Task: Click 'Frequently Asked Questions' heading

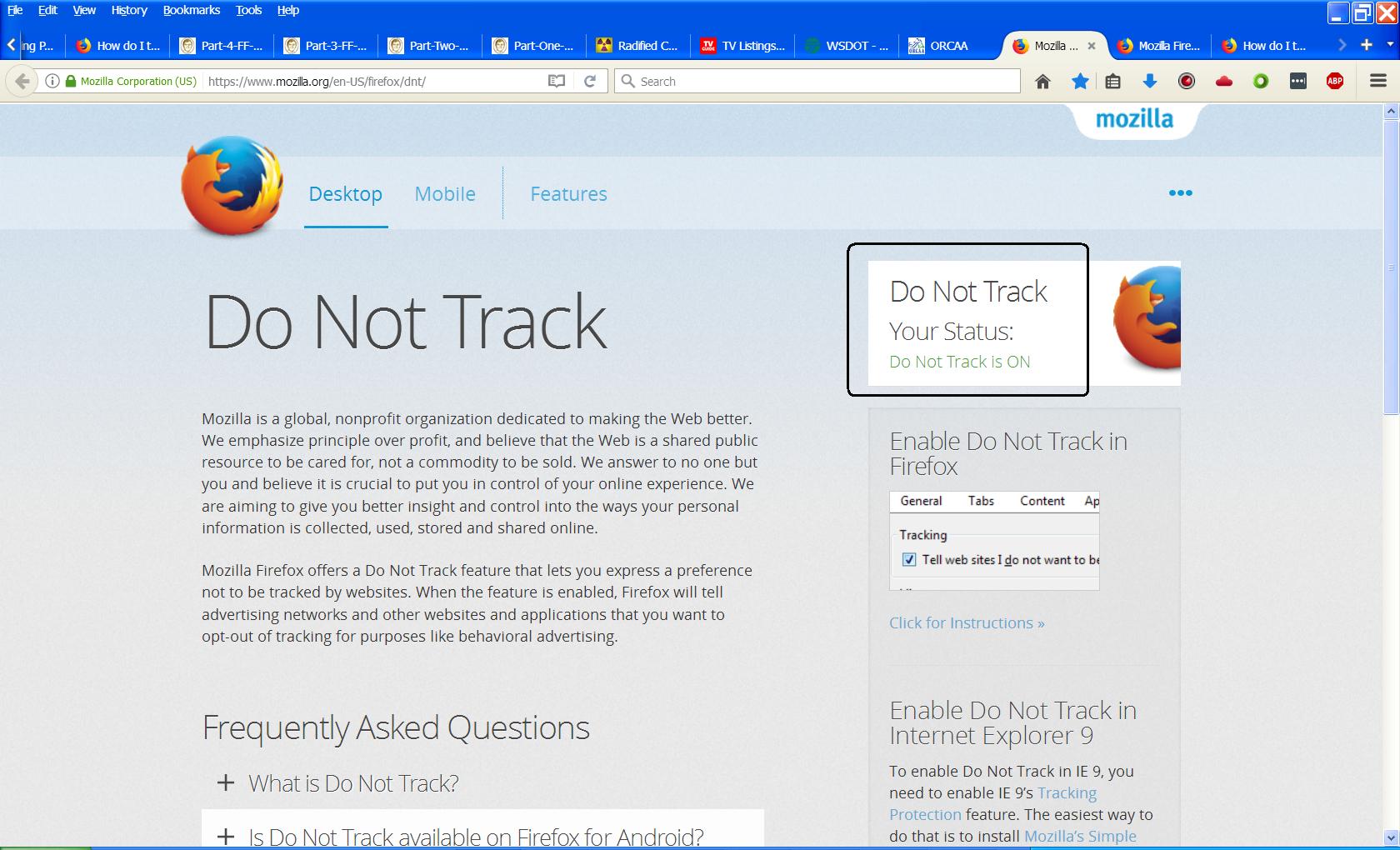Action: [x=396, y=728]
